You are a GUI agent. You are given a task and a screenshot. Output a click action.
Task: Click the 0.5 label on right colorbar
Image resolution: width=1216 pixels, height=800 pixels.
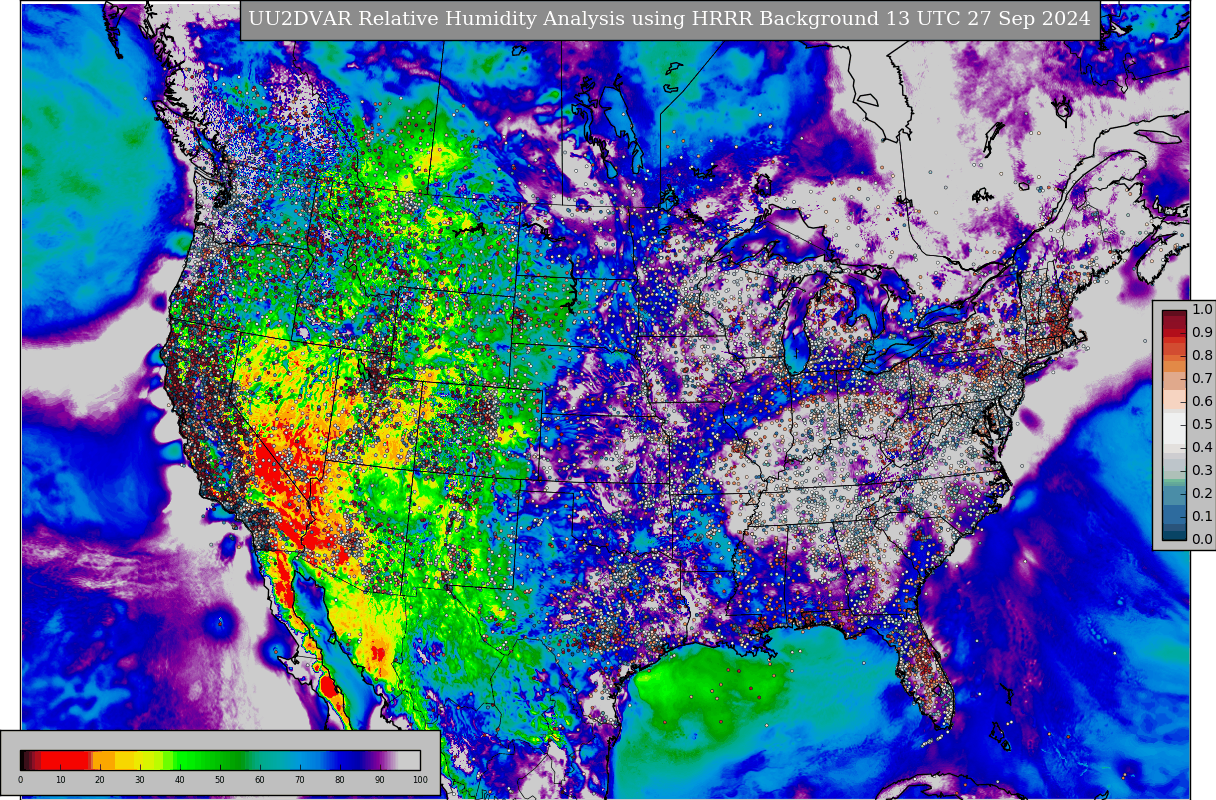1202,425
